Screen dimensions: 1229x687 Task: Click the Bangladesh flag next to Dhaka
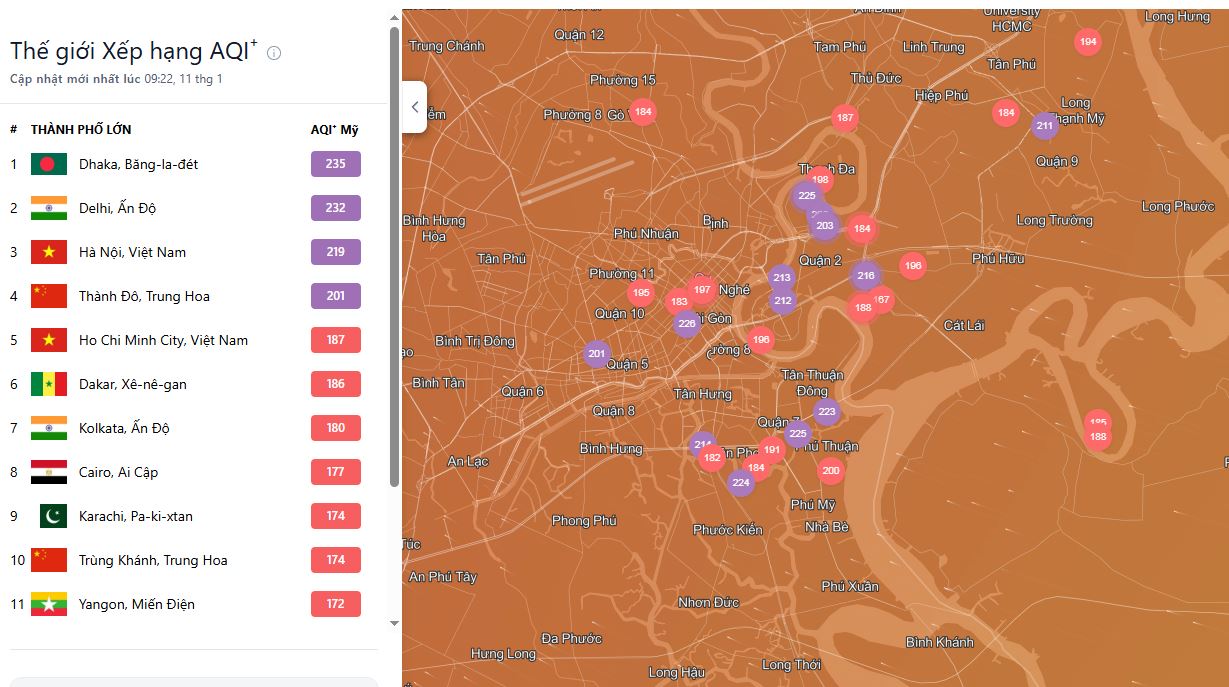click(49, 164)
